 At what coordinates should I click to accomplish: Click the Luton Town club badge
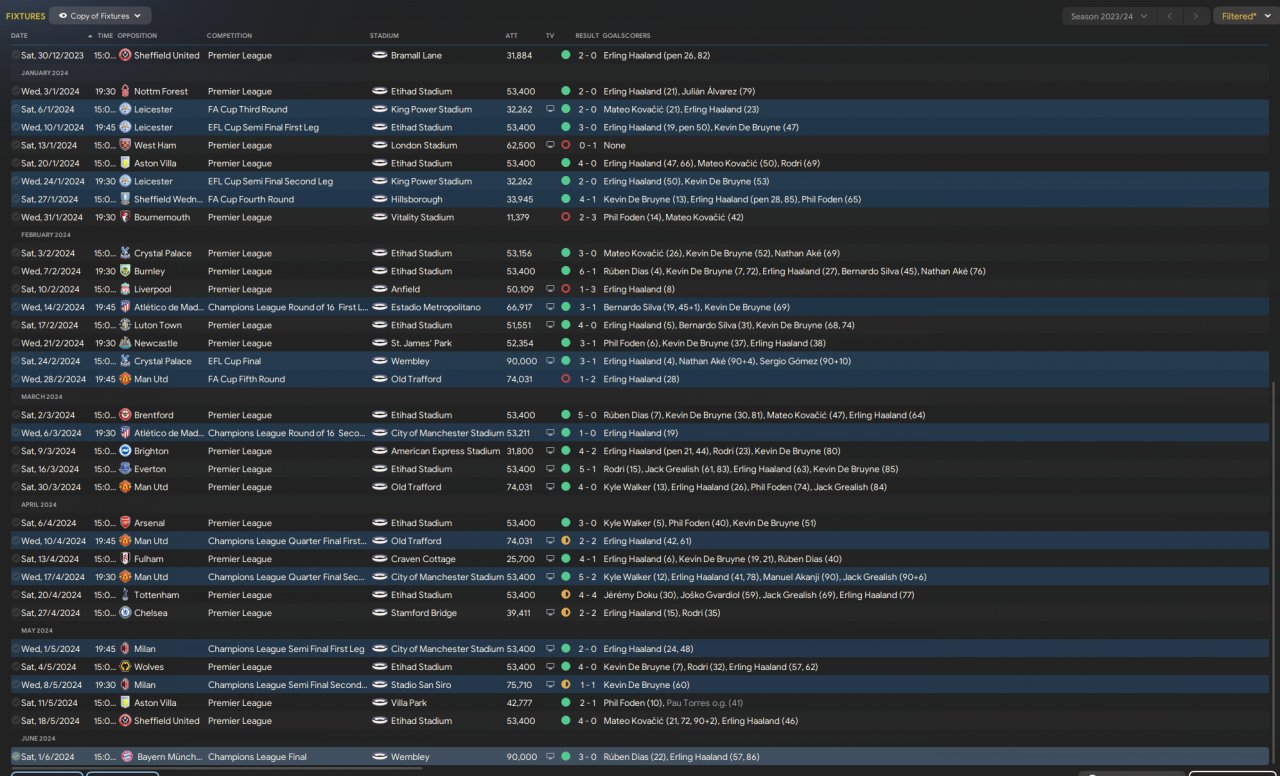125,325
